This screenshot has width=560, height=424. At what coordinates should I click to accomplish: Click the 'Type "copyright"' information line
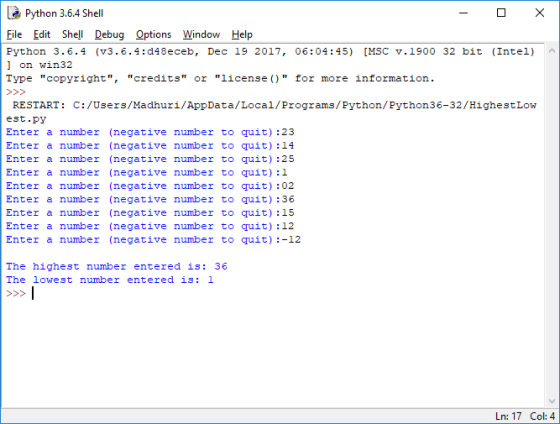pyautogui.click(x=220, y=79)
